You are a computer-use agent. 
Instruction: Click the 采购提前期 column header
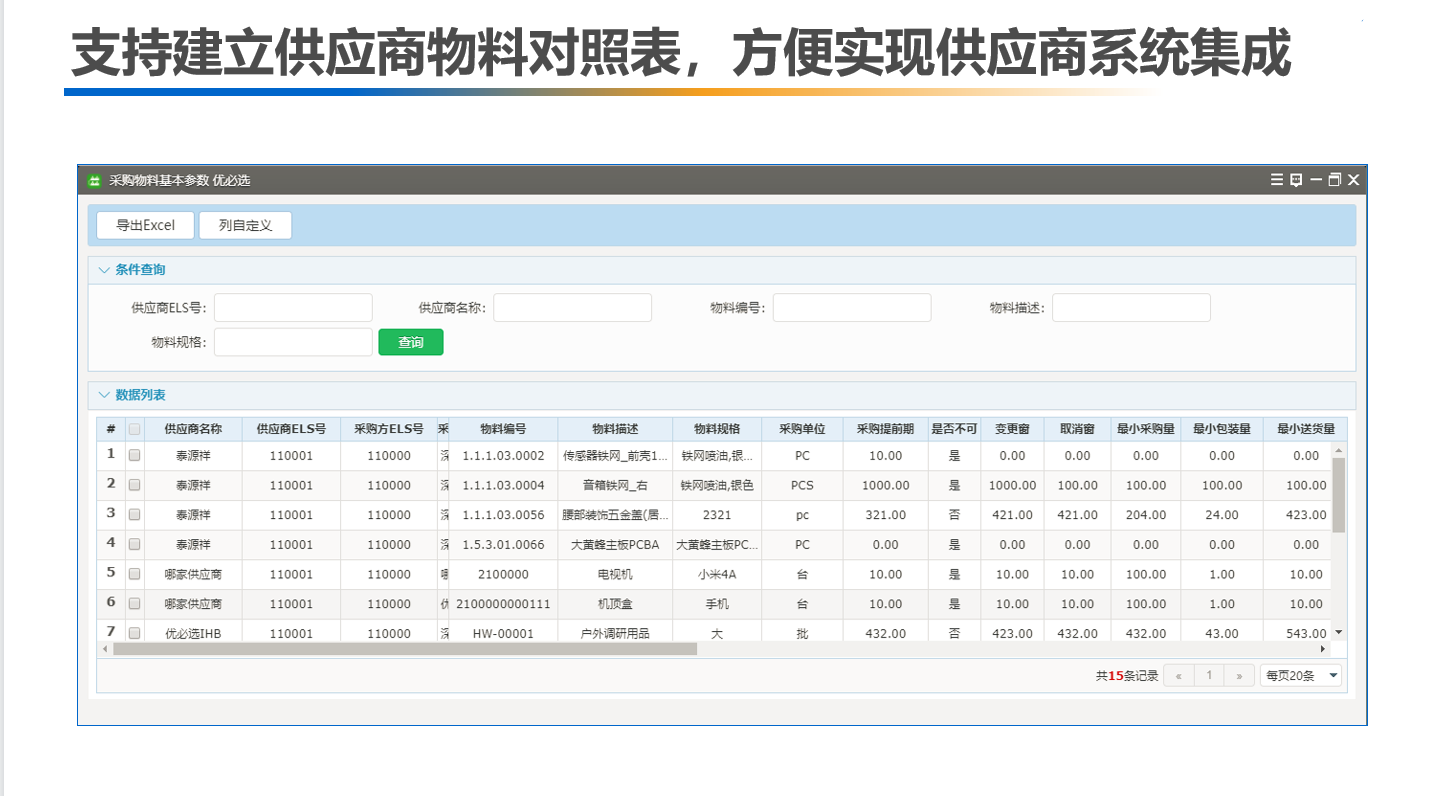pyautogui.click(x=884, y=429)
